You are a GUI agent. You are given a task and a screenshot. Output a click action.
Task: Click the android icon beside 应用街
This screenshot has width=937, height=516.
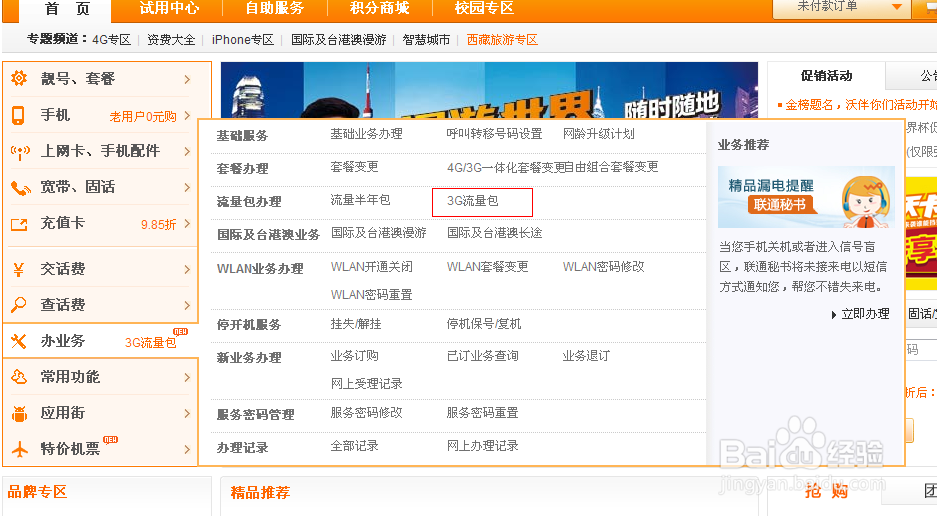click(20, 413)
